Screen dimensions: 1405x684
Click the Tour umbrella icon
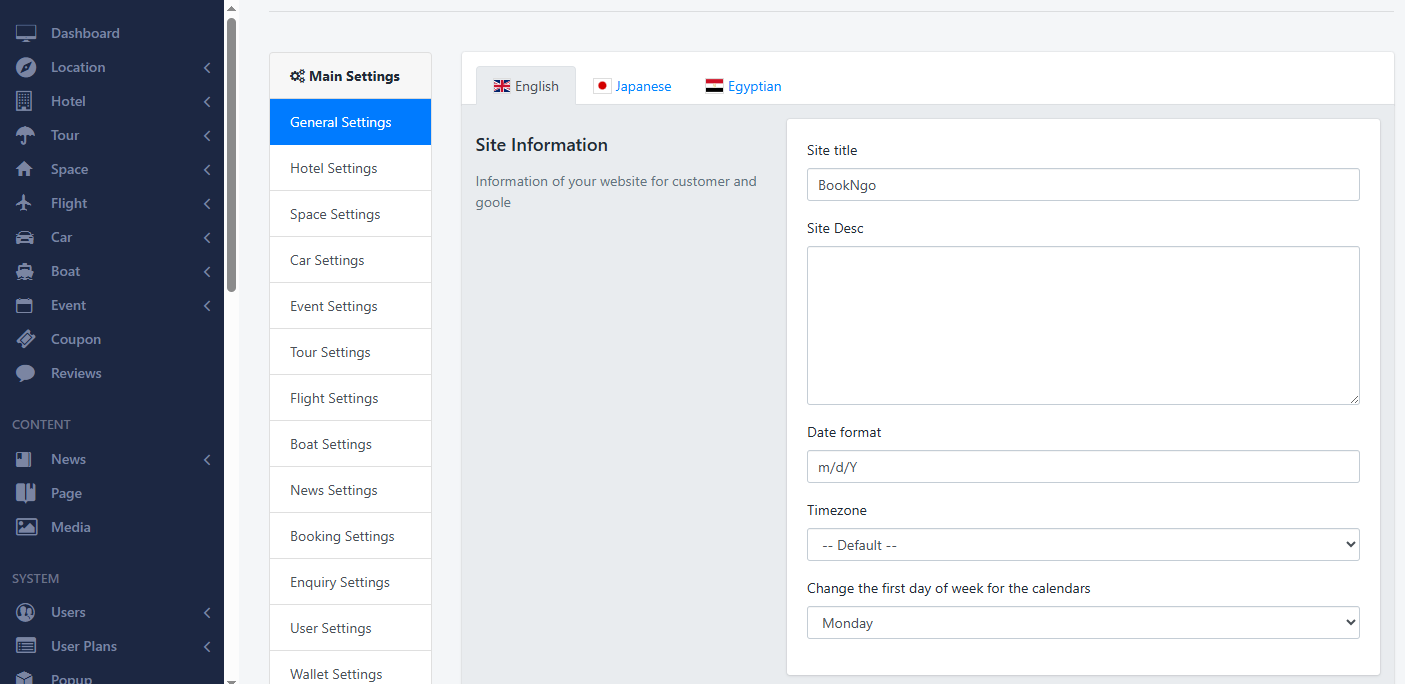(26, 135)
